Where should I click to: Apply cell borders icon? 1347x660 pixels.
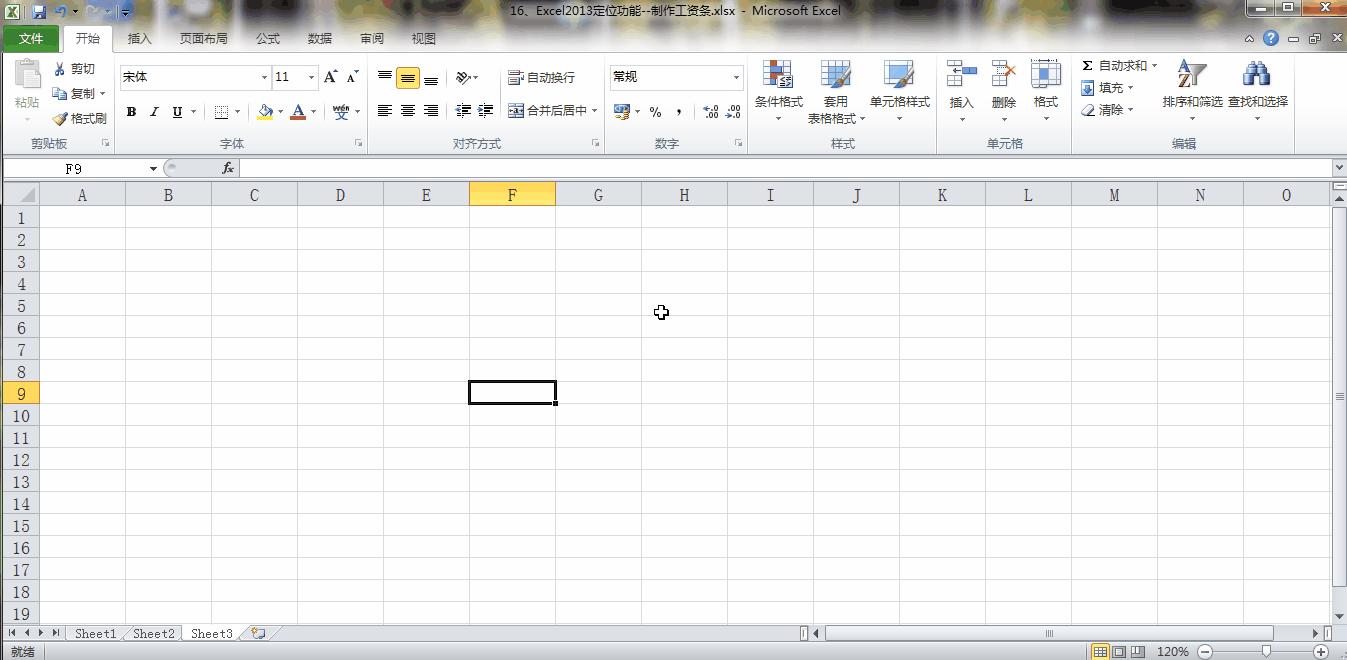click(x=222, y=112)
